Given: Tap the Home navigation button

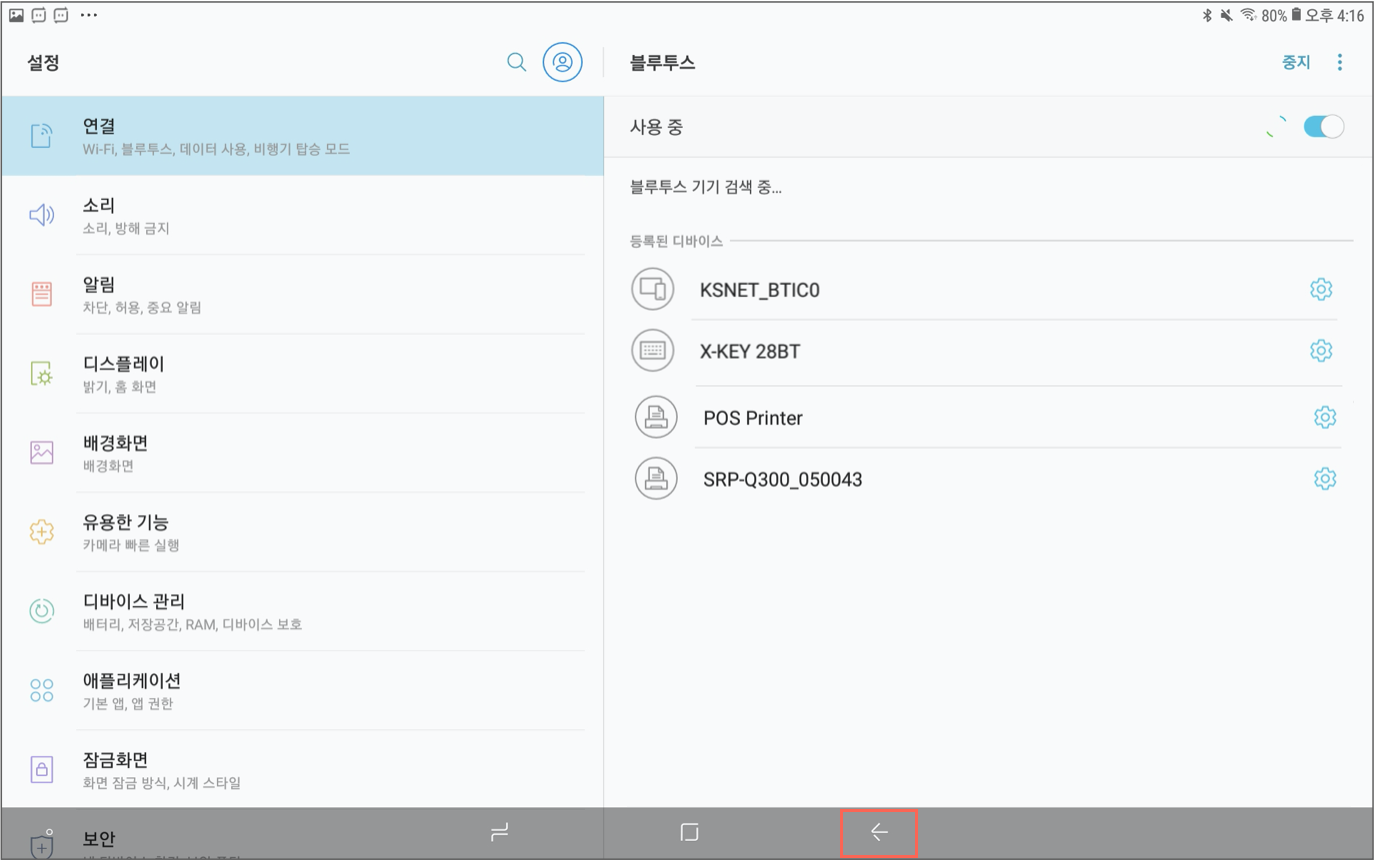Looking at the screenshot, I should [x=689, y=832].
